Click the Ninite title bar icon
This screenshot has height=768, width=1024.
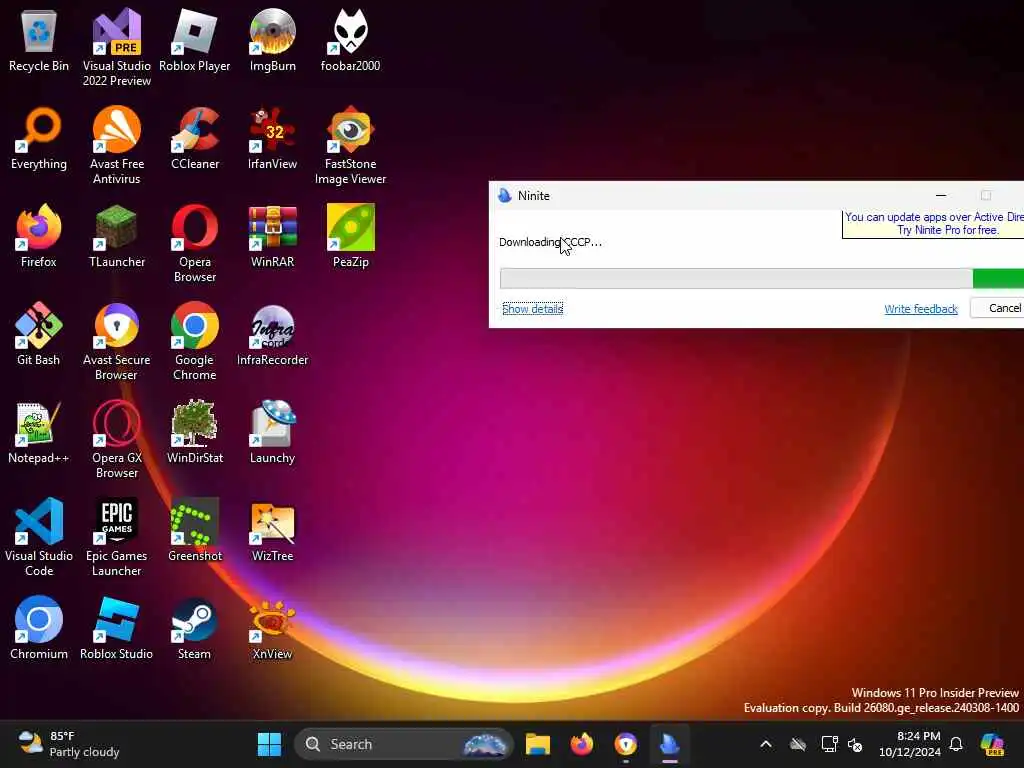click(505, 195)
